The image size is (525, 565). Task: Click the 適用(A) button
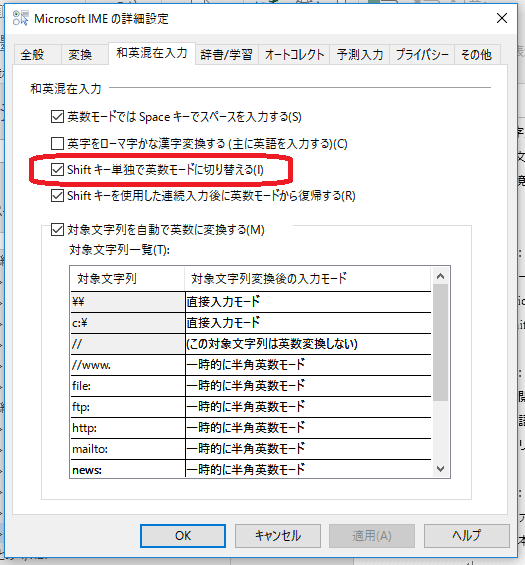click(x=372, y=536)
